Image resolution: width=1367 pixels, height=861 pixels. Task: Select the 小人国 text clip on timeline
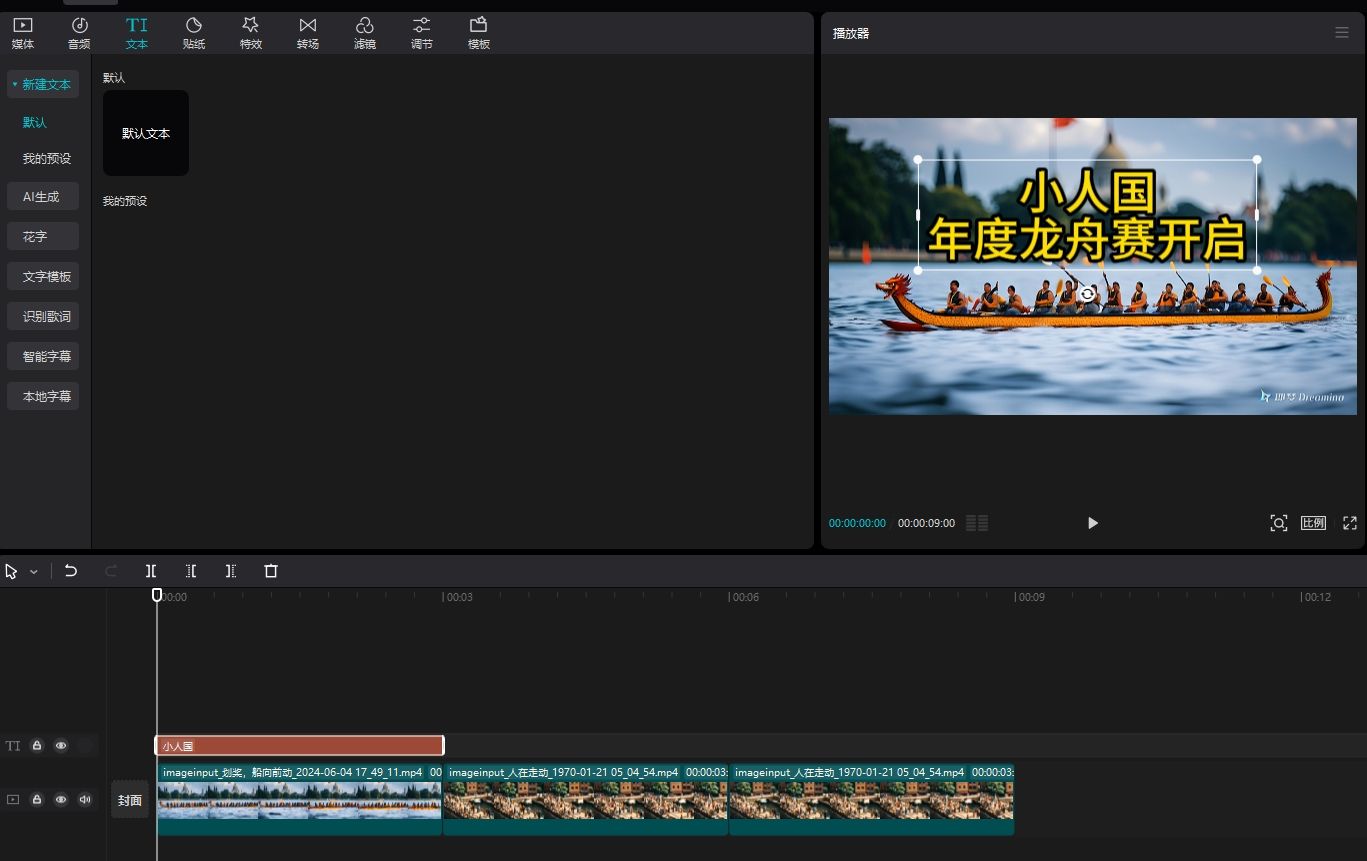(299, 746)
